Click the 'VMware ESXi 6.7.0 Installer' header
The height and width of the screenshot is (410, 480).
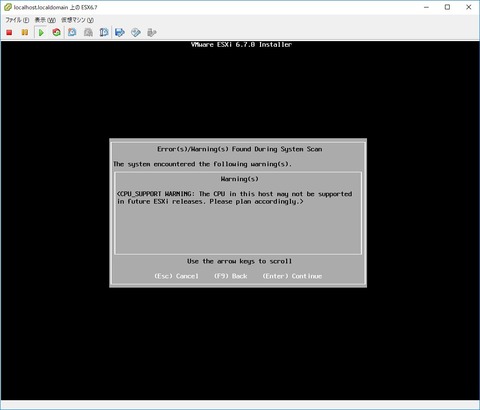241,44
